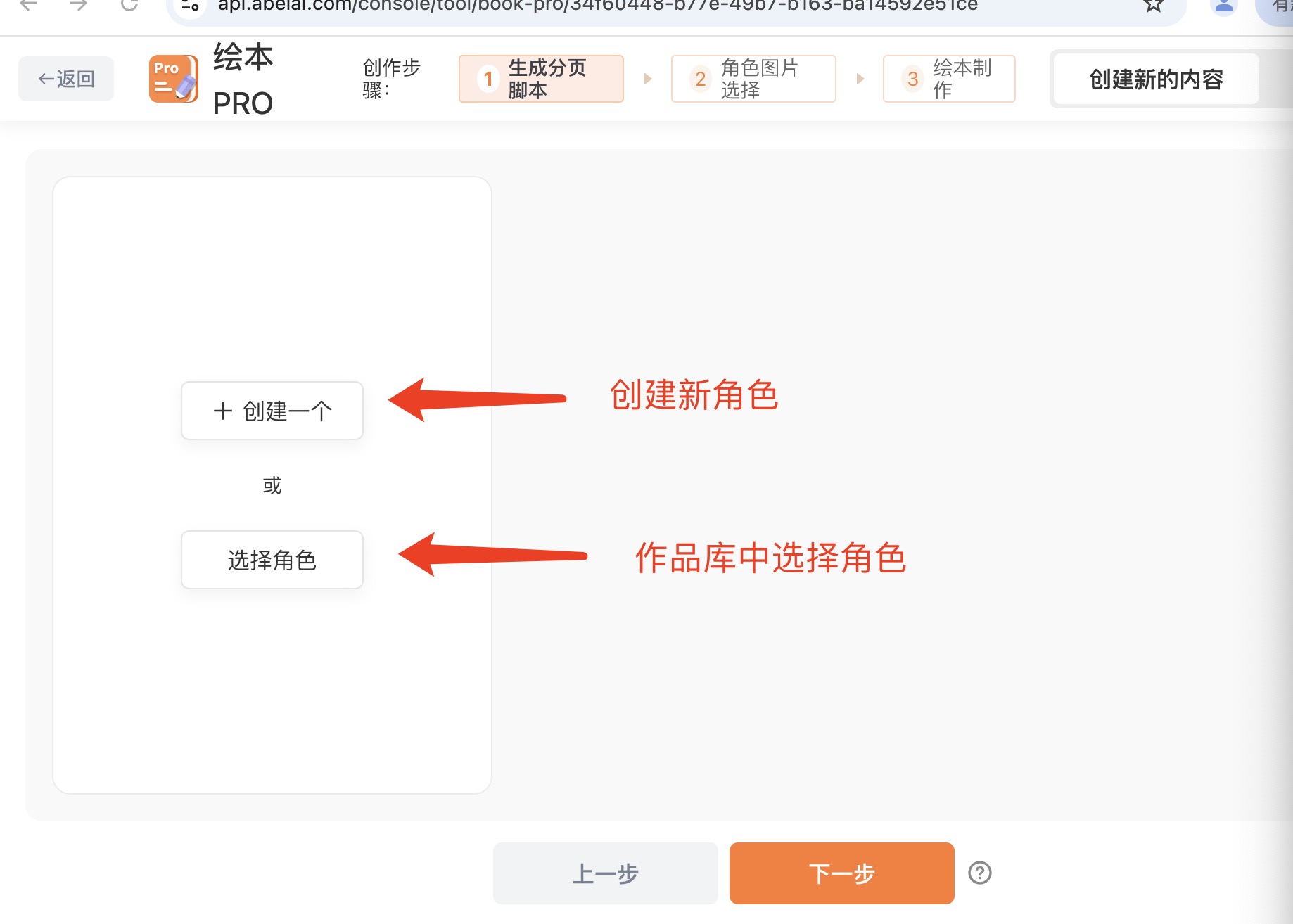Viewport: 1293px width, 924px height.
Task: Click the browser address bar URL
Action: click(x=598, y=6)
